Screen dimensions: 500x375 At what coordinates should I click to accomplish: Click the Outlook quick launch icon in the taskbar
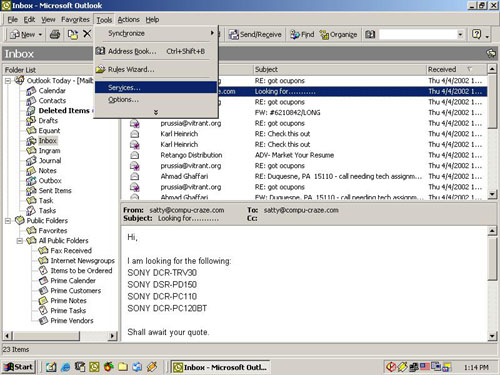(x=94, y=367)
